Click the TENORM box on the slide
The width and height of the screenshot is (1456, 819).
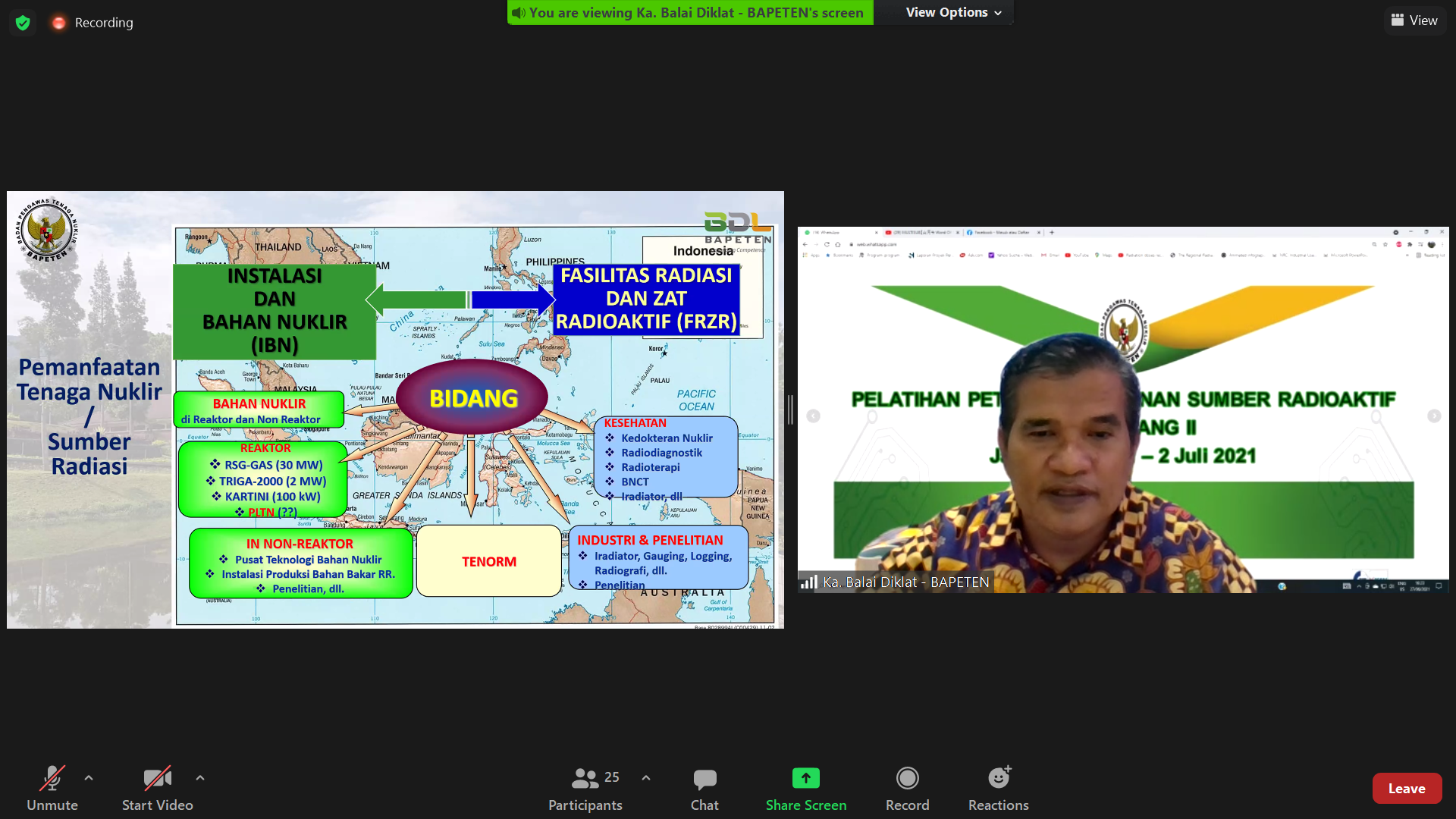[489, 561]
